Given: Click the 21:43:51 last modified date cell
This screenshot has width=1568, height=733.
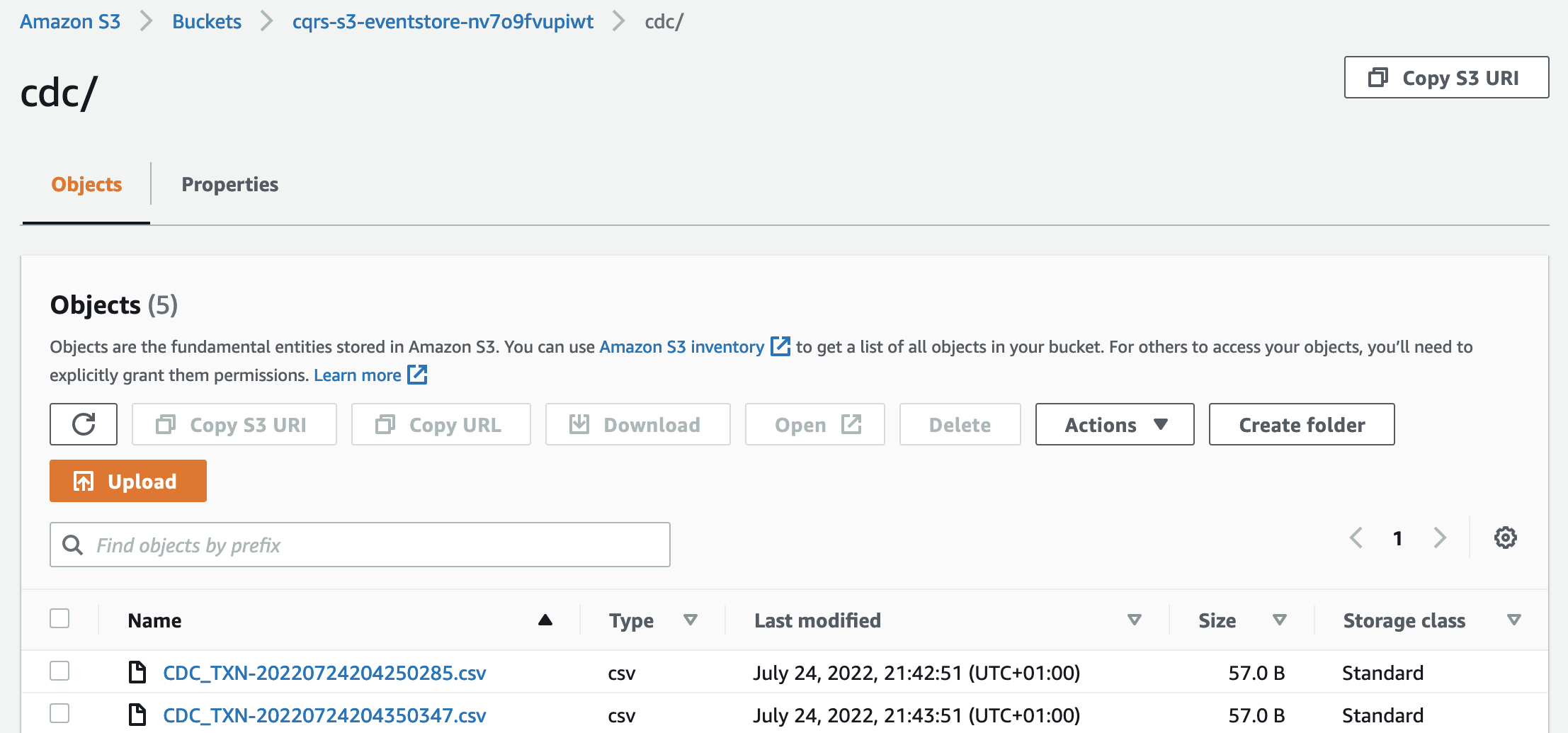Looking at the screenshot, I should [x=916, y=715].
